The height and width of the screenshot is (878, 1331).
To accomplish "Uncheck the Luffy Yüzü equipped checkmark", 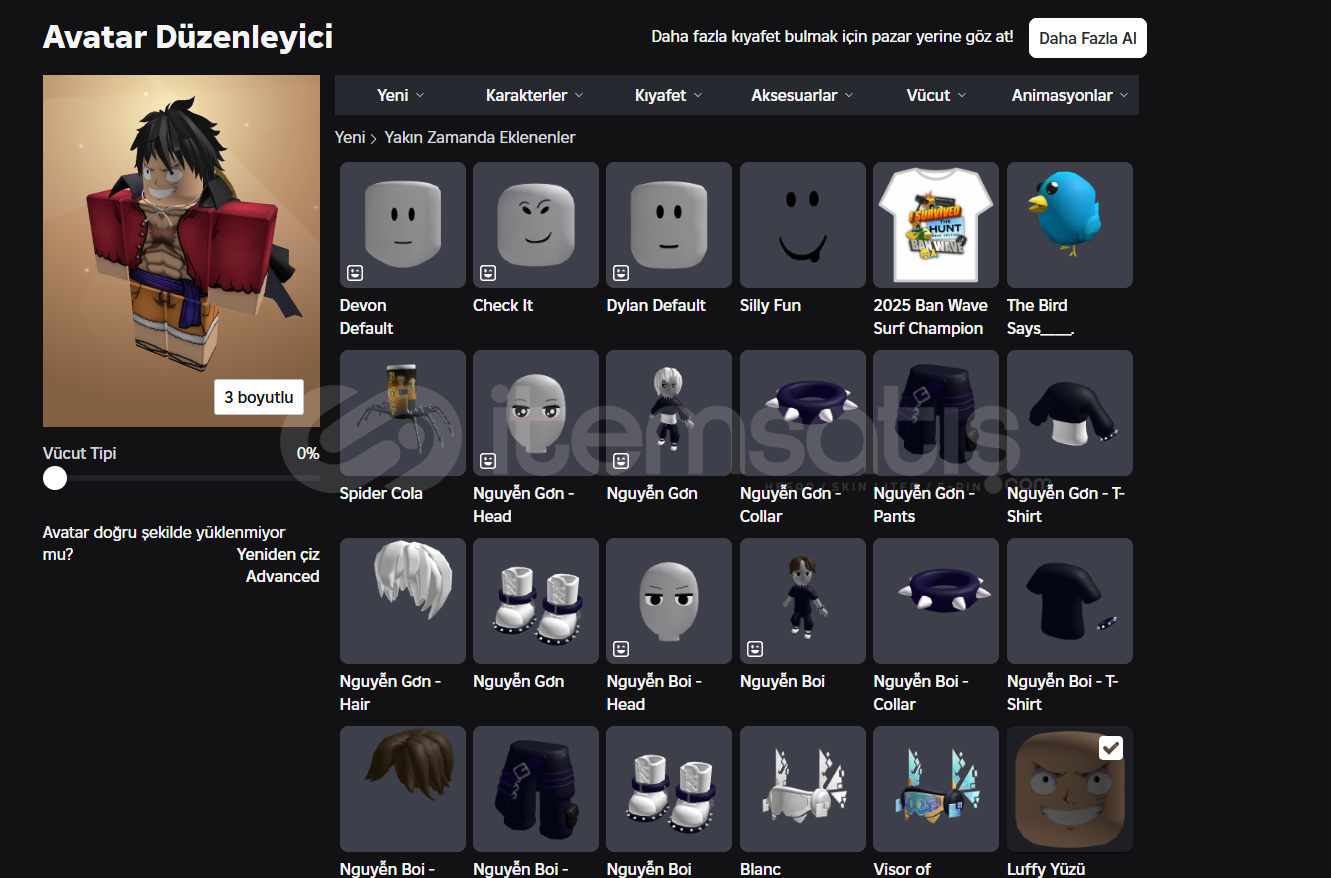I will click(1110, 748).
